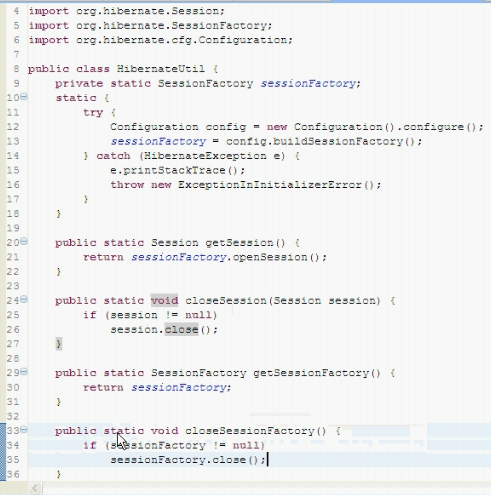Click the try keyword on line 11
The image size is (491, 495).
click(x=93, y=113)
